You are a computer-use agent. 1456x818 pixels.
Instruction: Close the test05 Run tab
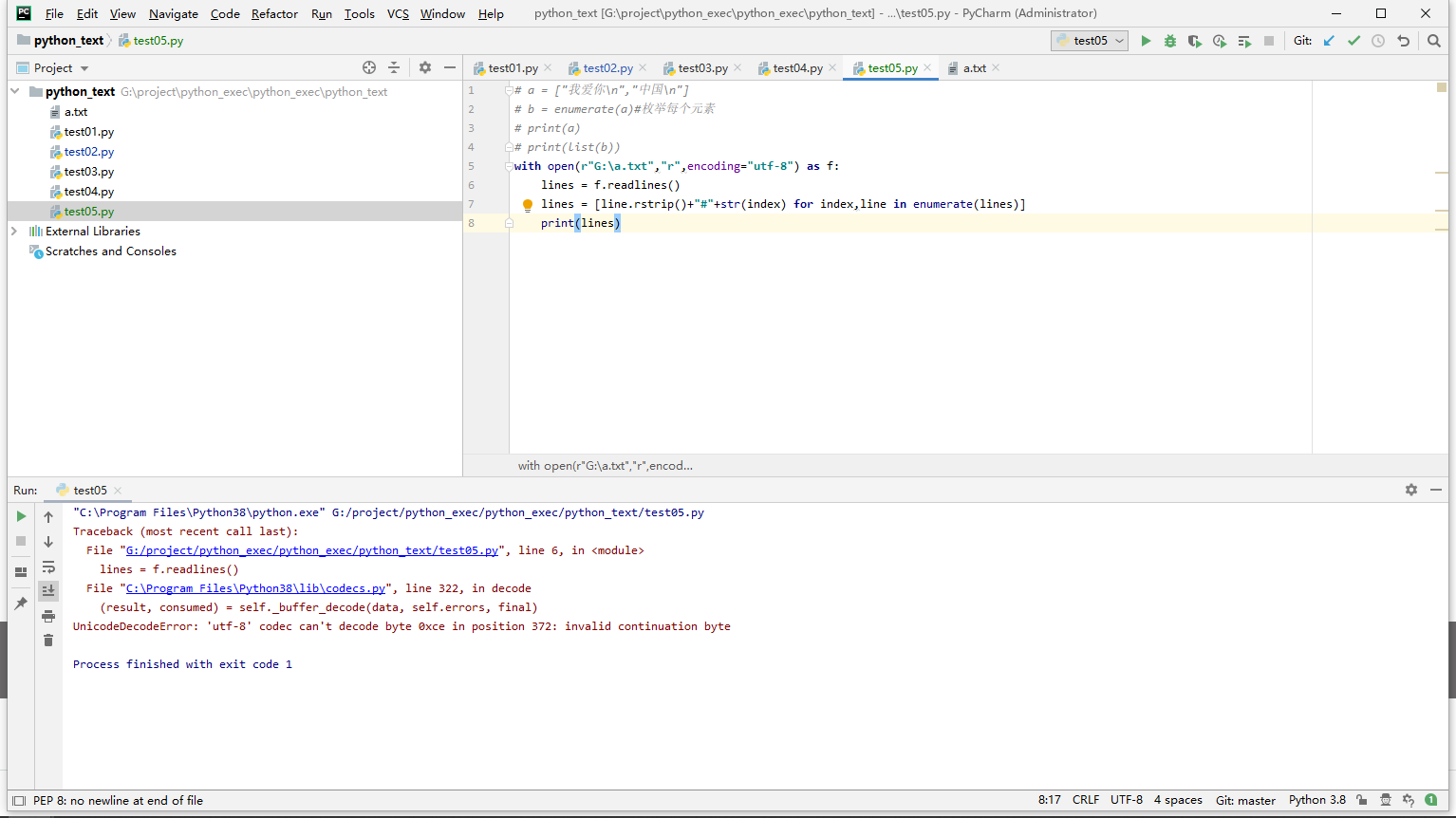[118, 491]
